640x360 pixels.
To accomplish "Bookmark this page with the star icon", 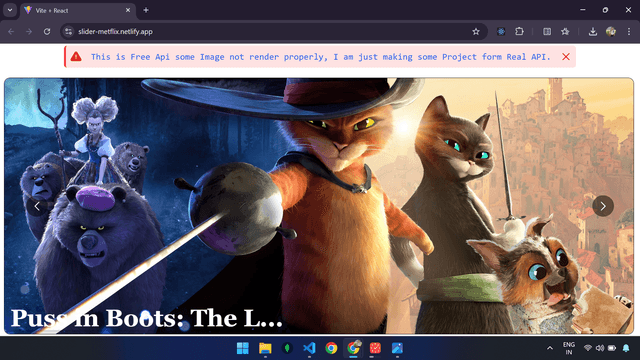I will pyautogui.click(x=476, y=31).
